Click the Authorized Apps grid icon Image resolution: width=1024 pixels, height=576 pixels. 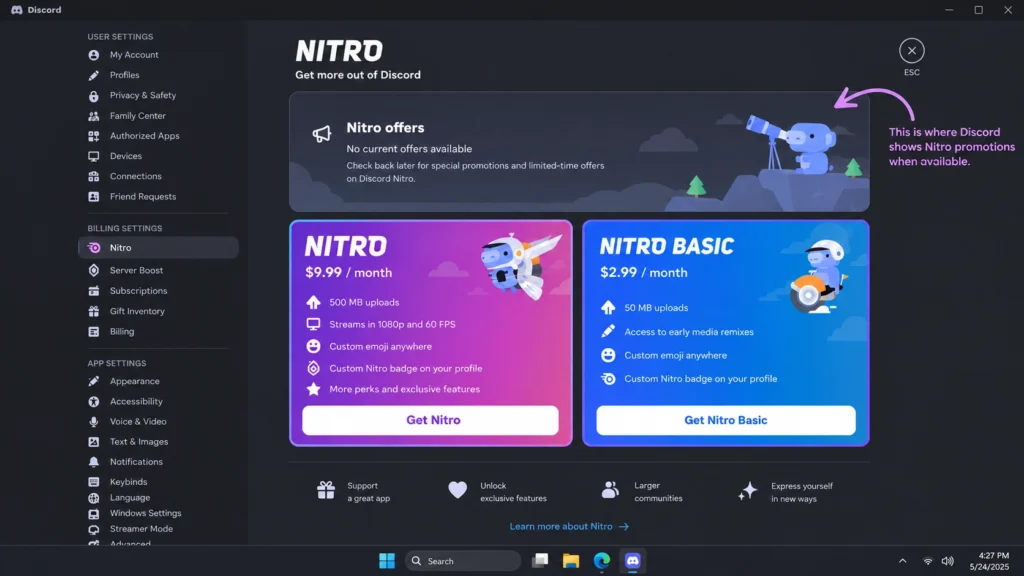point(94,136)
